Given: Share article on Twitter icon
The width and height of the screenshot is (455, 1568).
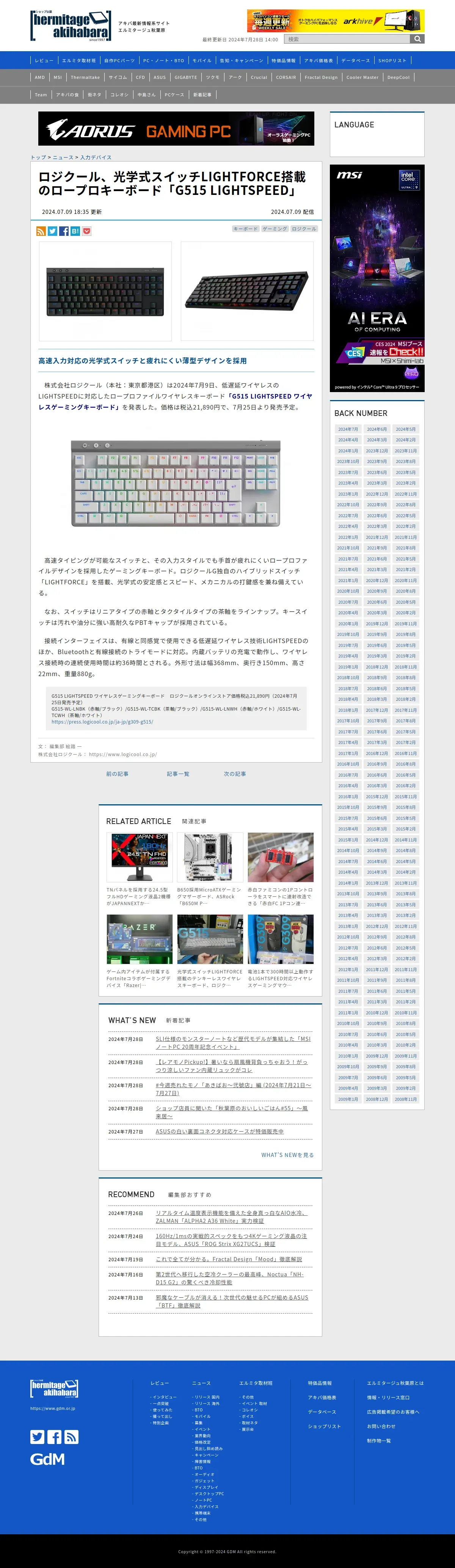Looking at the screenshot, I should (52, 231).
